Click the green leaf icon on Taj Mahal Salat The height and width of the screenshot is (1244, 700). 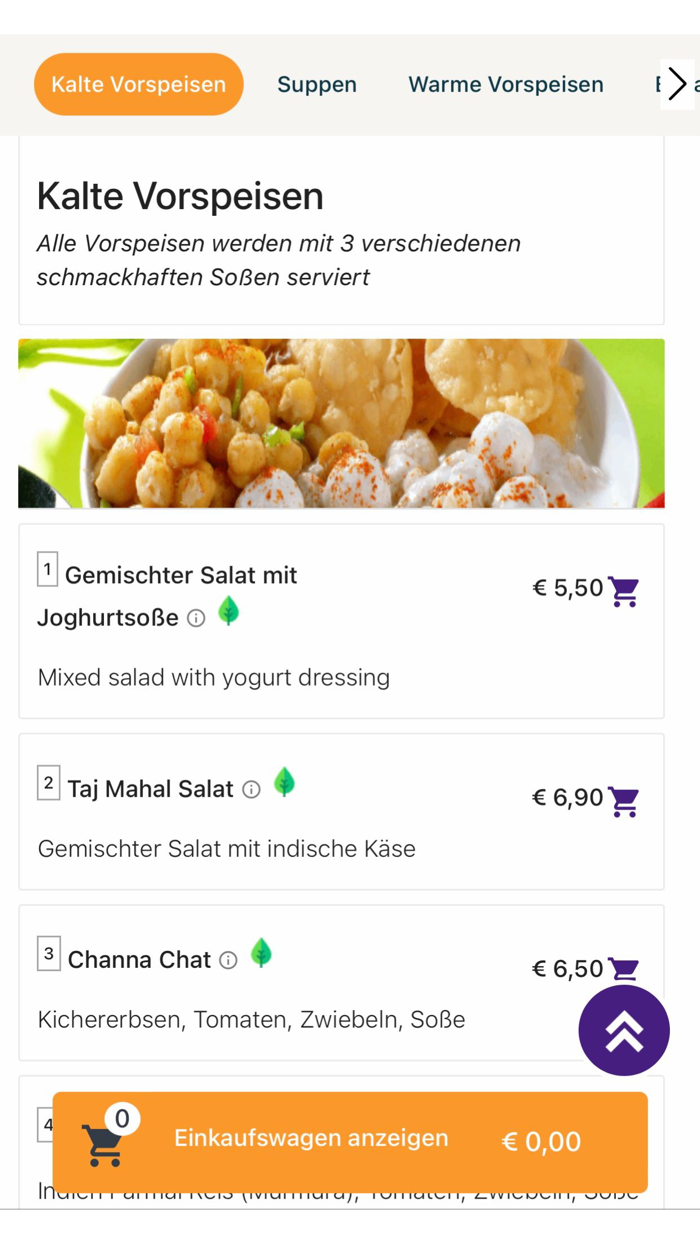click(284, 784)
